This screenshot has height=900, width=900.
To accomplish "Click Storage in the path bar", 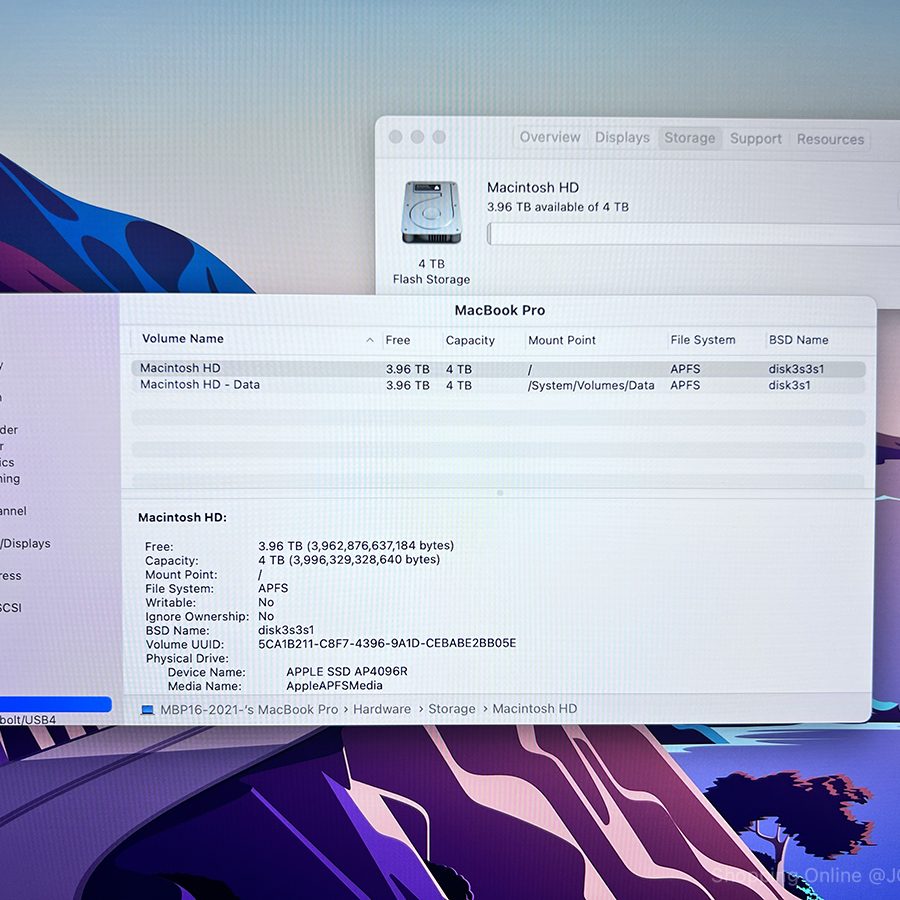I will [452, 709].
